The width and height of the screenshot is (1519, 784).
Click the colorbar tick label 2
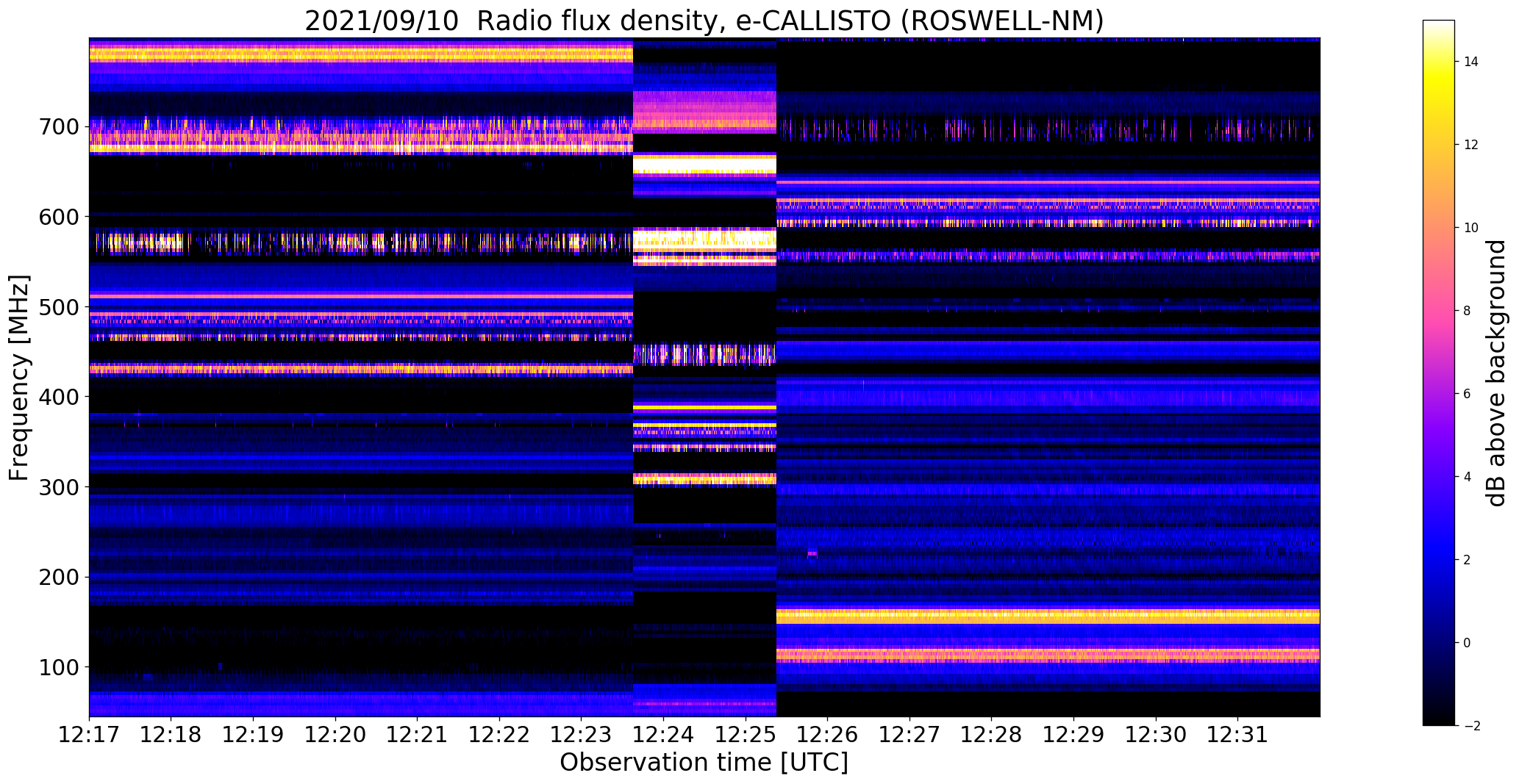(1468, 560)
